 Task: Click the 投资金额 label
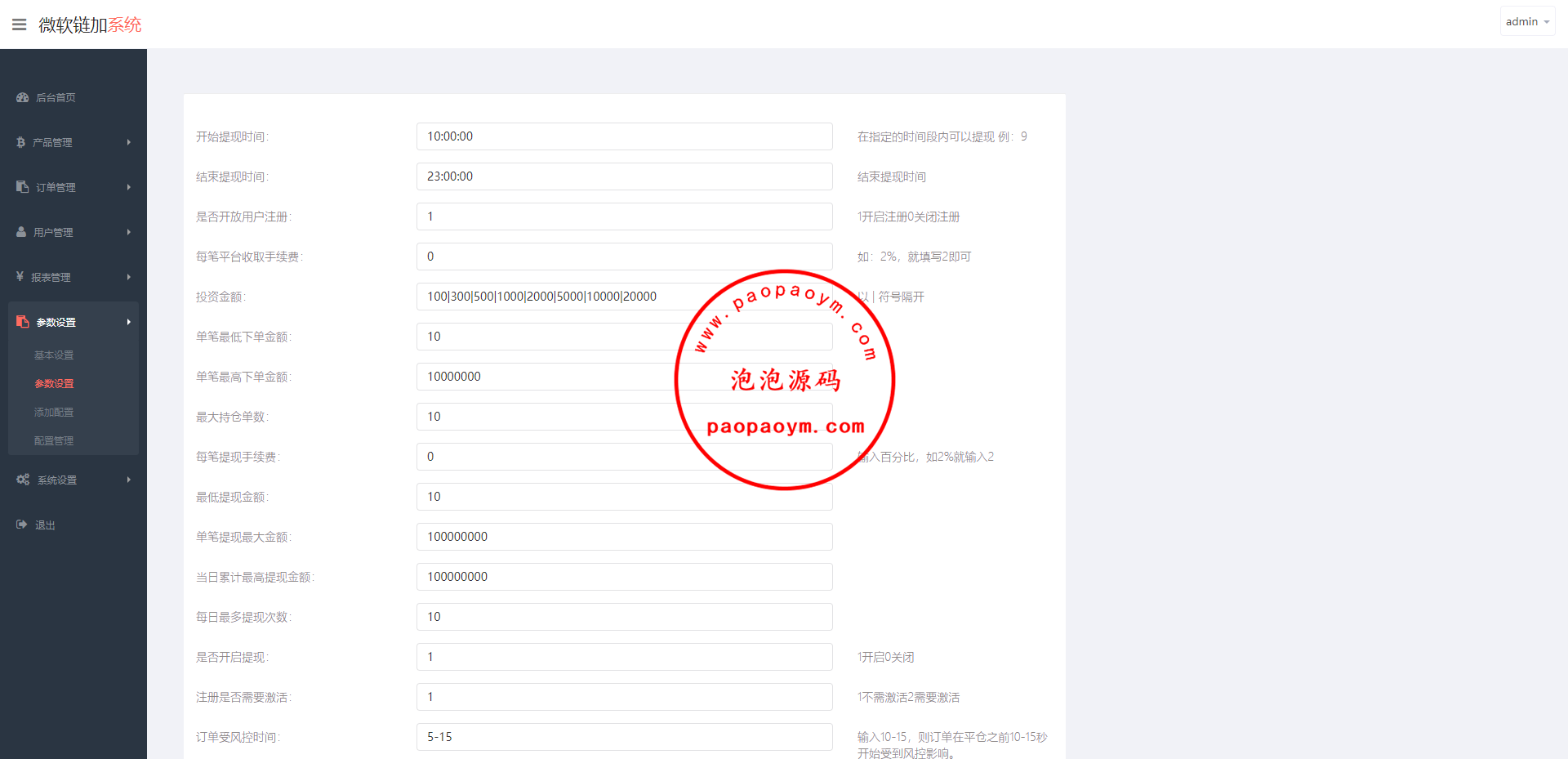[x=220, y=297]
